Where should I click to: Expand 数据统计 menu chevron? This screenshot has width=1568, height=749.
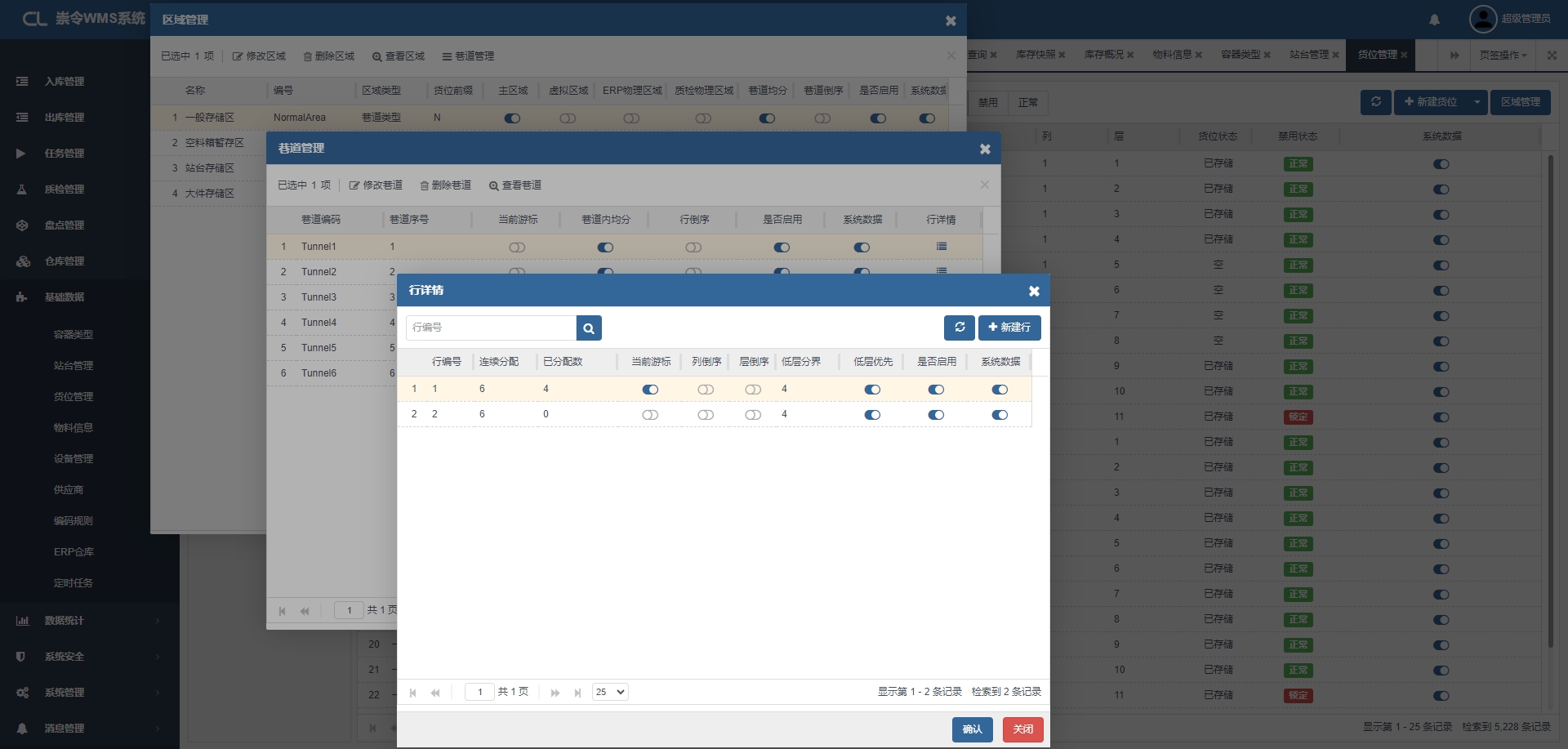[x=158, y=621]
